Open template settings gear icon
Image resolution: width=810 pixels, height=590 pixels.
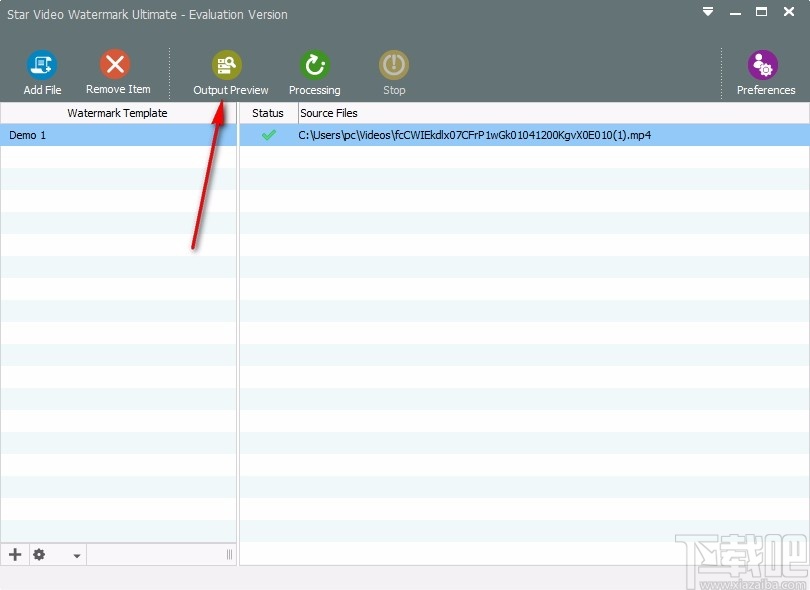coord(39,554)
